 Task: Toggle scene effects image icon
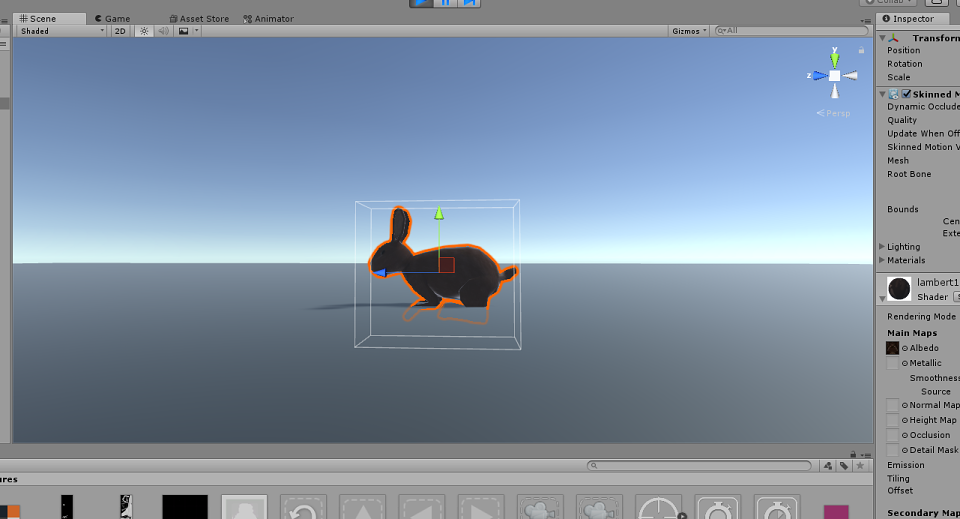pyautogui.click(x=183, y=31)
